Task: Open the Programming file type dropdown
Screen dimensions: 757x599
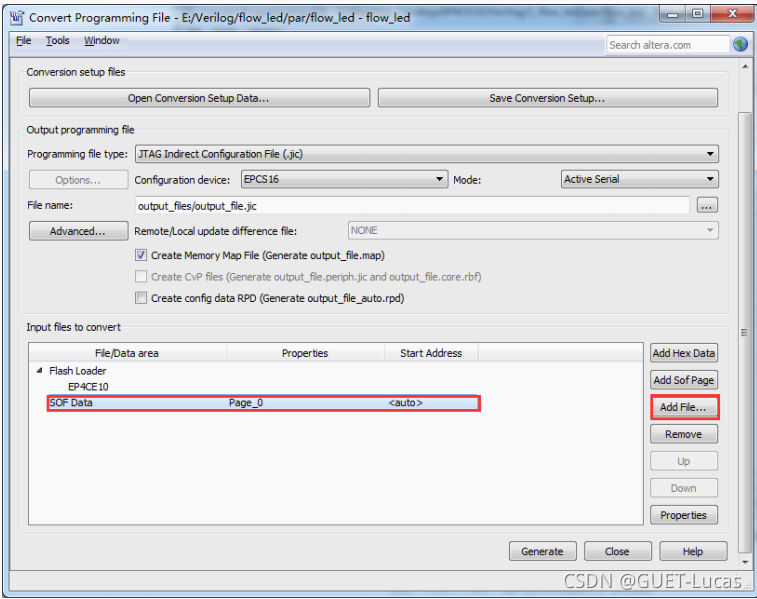Action: pos(427,154)
